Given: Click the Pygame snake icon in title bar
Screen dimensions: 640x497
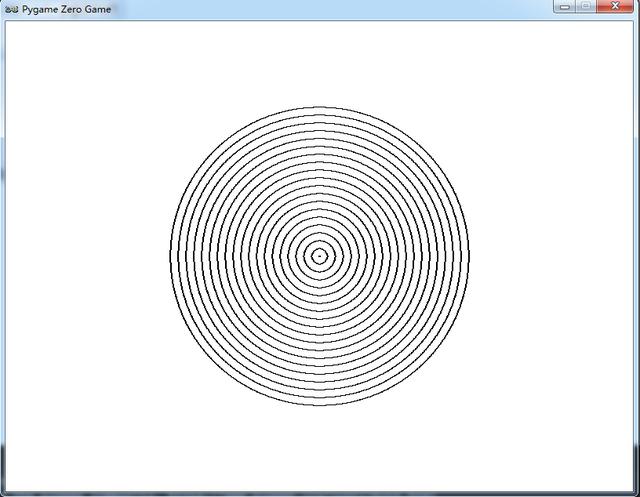Looking at the screenshot, I should pos(12,9).
